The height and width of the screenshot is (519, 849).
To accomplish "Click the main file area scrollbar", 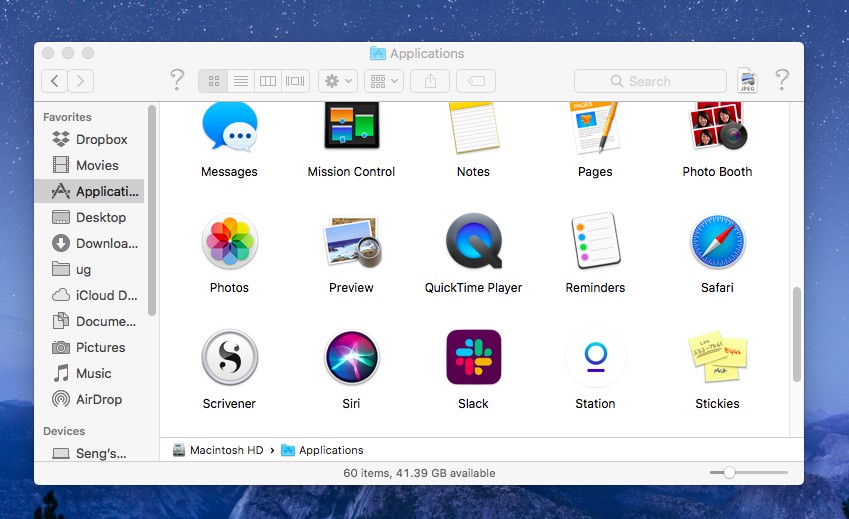I will click(x=796, y=334).
